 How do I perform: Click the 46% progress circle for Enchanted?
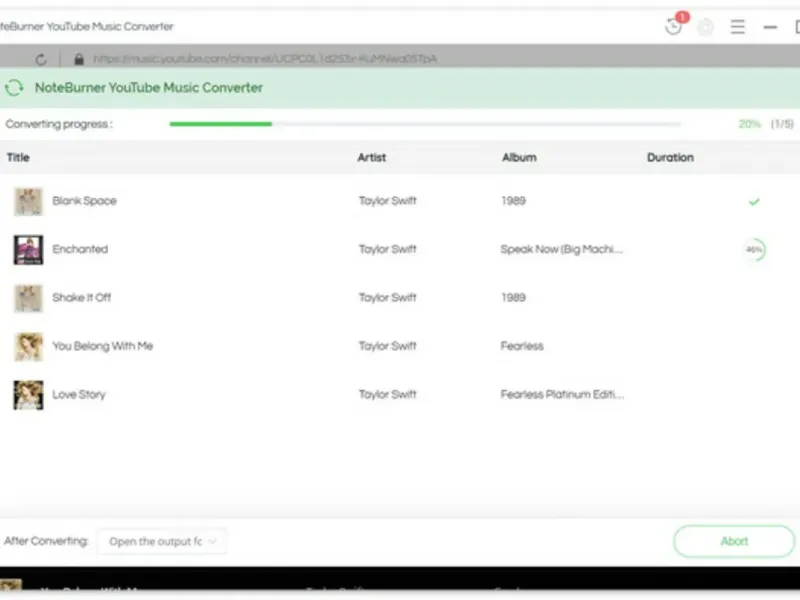pos(754,249)
